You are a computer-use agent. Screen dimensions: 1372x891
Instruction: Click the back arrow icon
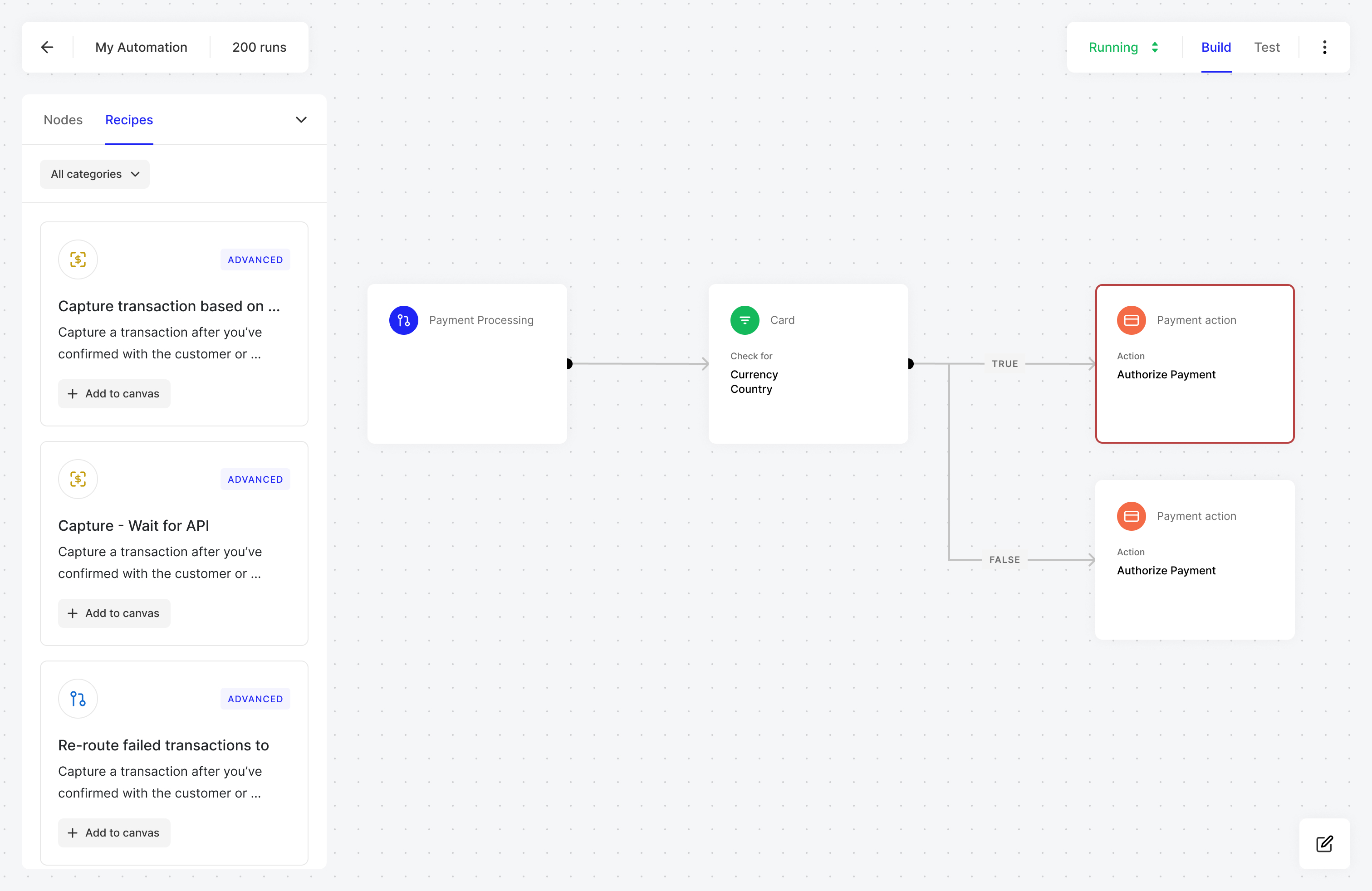click(47, 47)
